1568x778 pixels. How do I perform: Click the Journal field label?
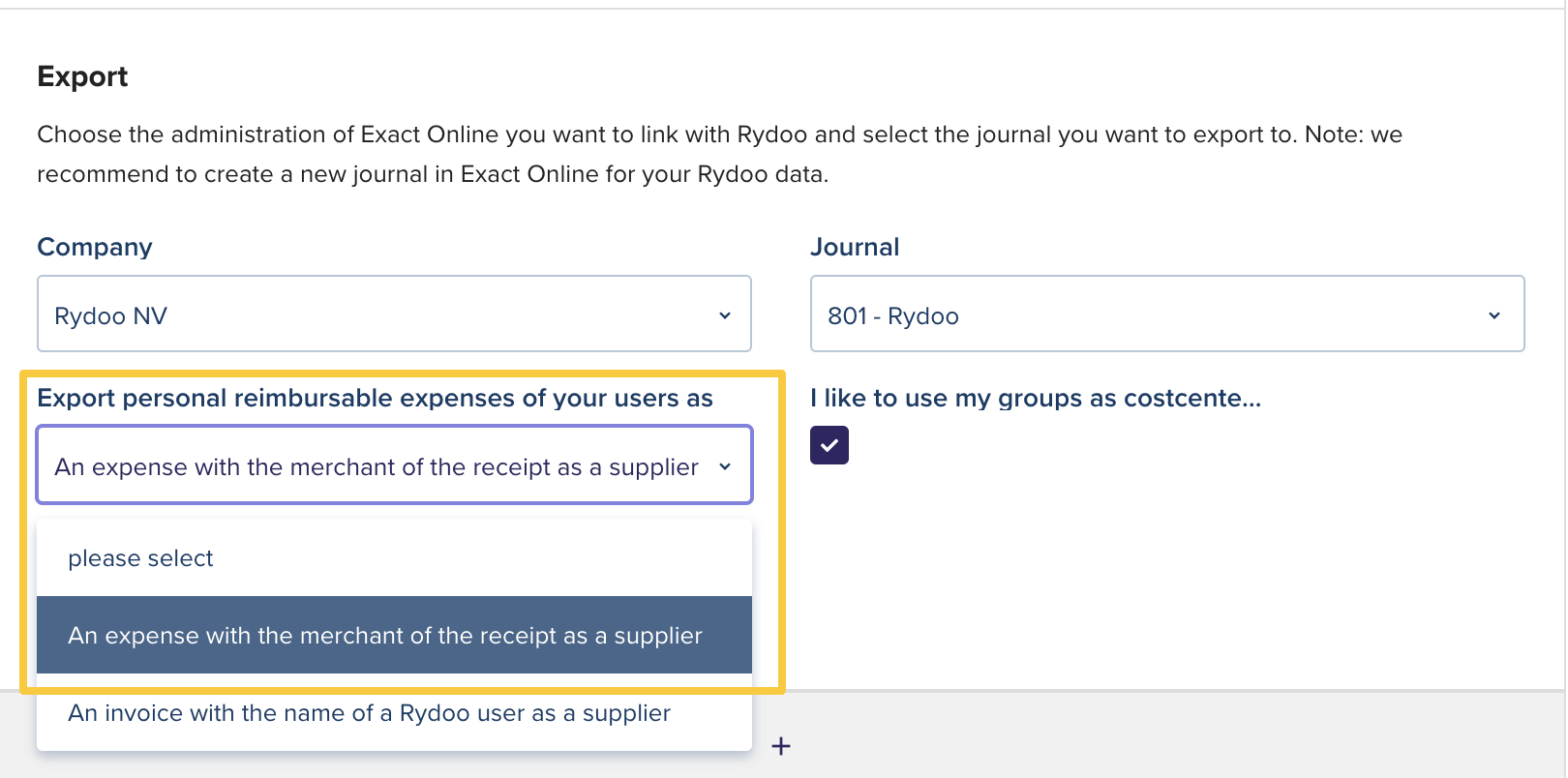854,247
